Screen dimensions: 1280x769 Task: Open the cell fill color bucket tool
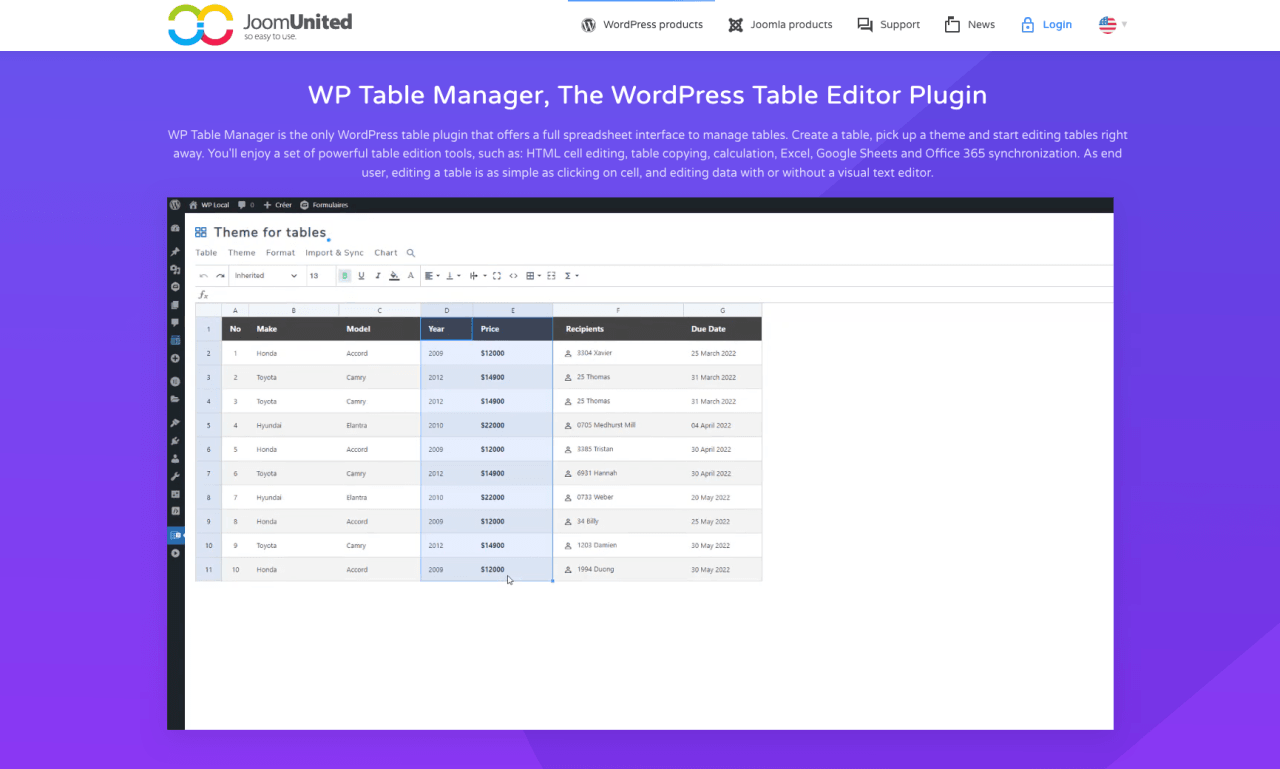pos(394,276)
